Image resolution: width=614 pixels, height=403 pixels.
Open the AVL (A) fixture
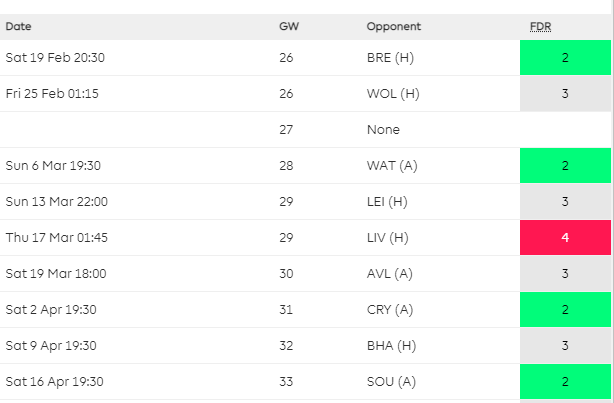391,273
